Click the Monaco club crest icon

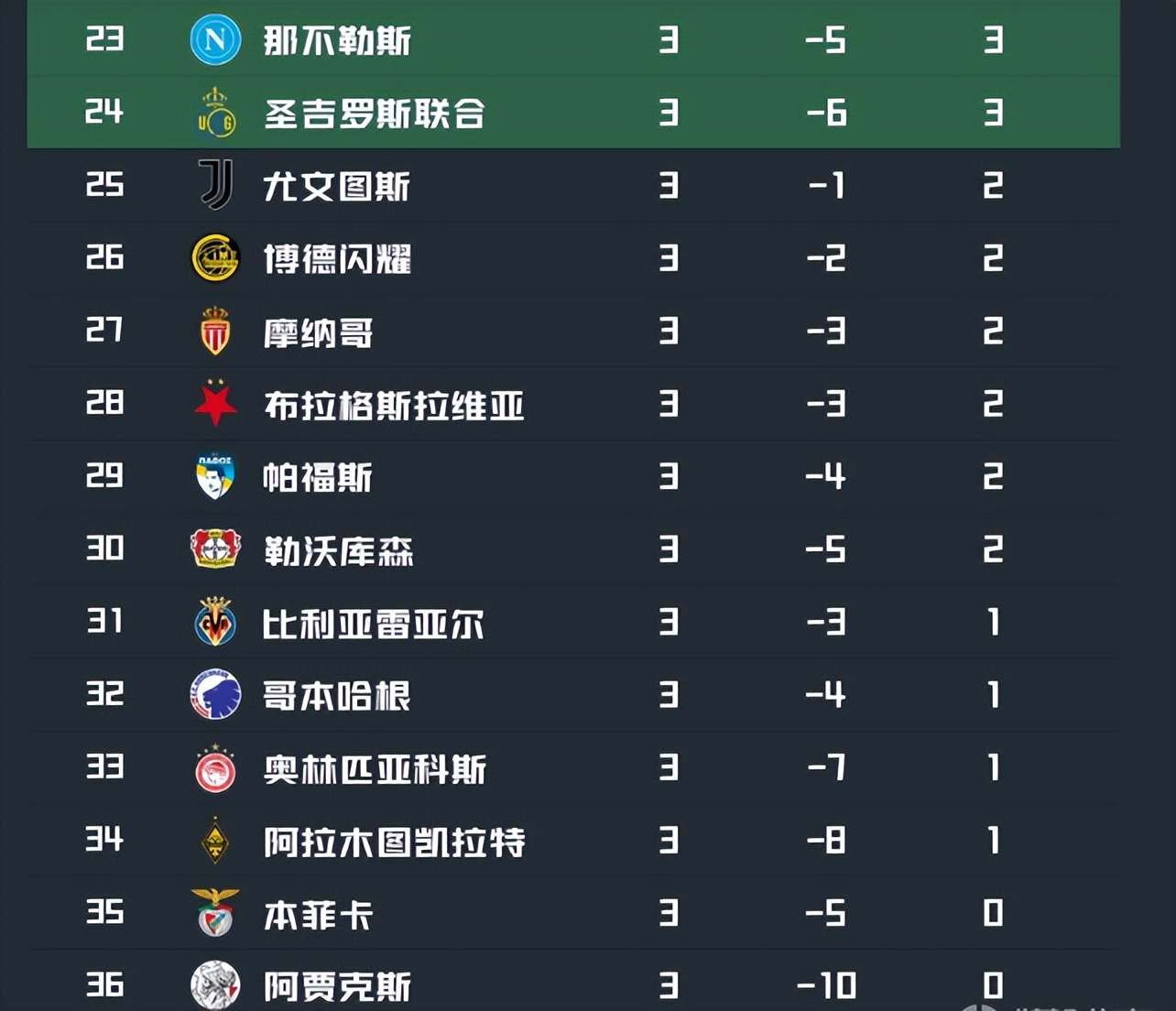click(x=215, y=331)
